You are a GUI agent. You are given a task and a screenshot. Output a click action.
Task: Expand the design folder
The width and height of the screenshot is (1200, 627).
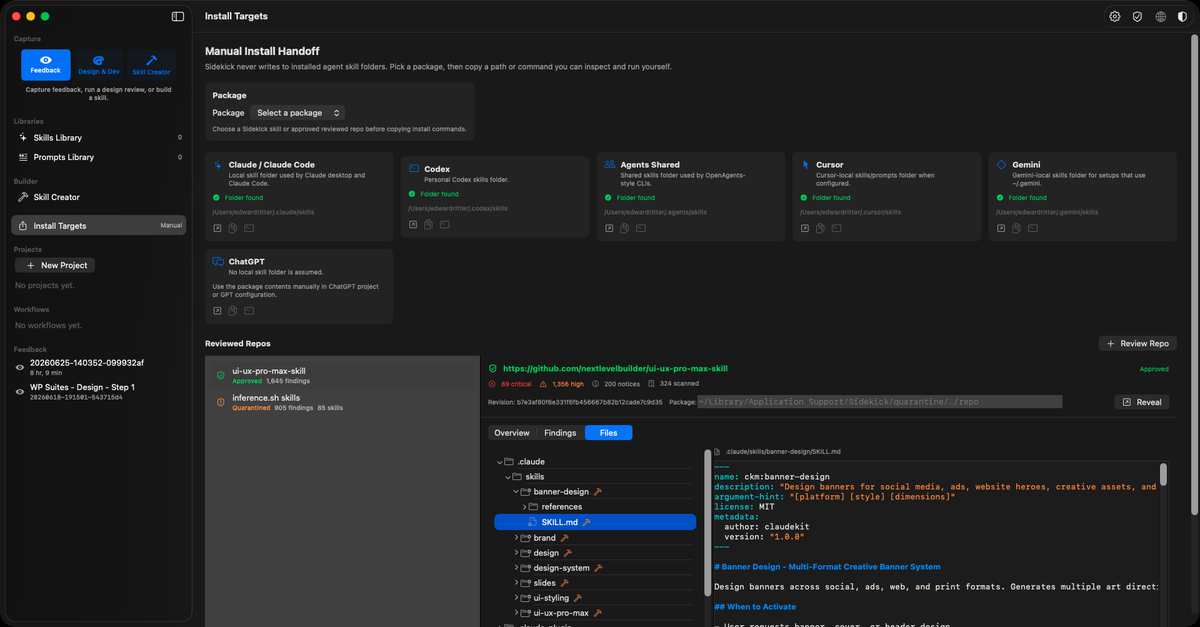[516, 553]
